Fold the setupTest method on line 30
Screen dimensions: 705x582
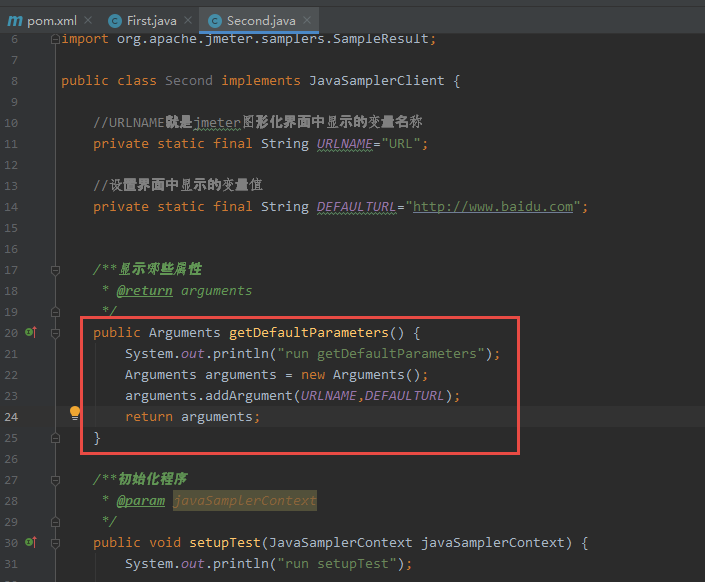point(53,542)
